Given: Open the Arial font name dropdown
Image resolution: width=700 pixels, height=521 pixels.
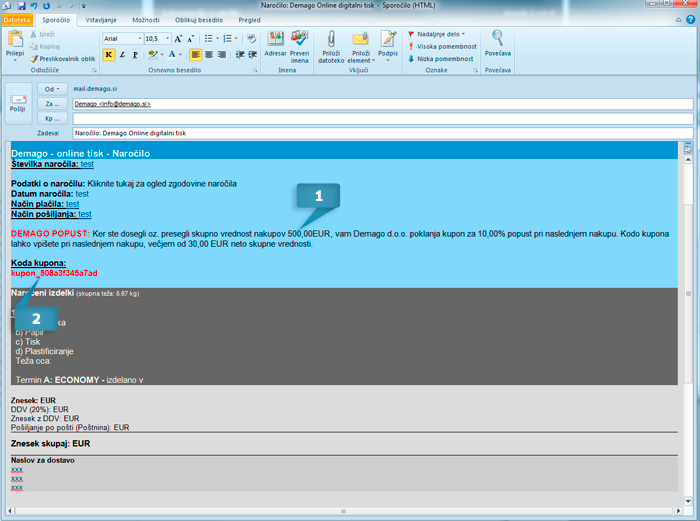Looking at the screenshot, I should point(140,39).
